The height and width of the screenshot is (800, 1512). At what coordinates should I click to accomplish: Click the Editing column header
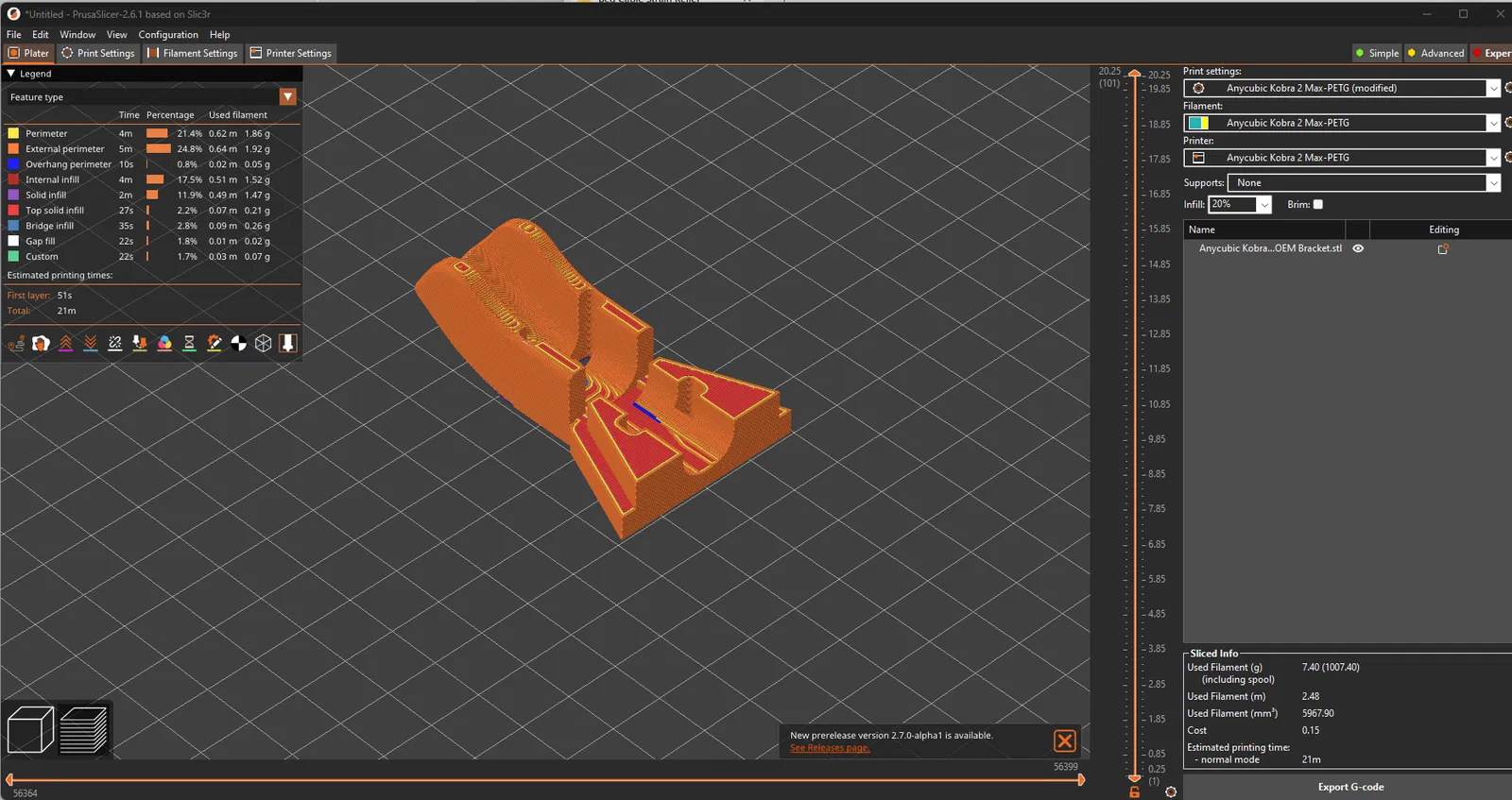(x=1443, y=230)
